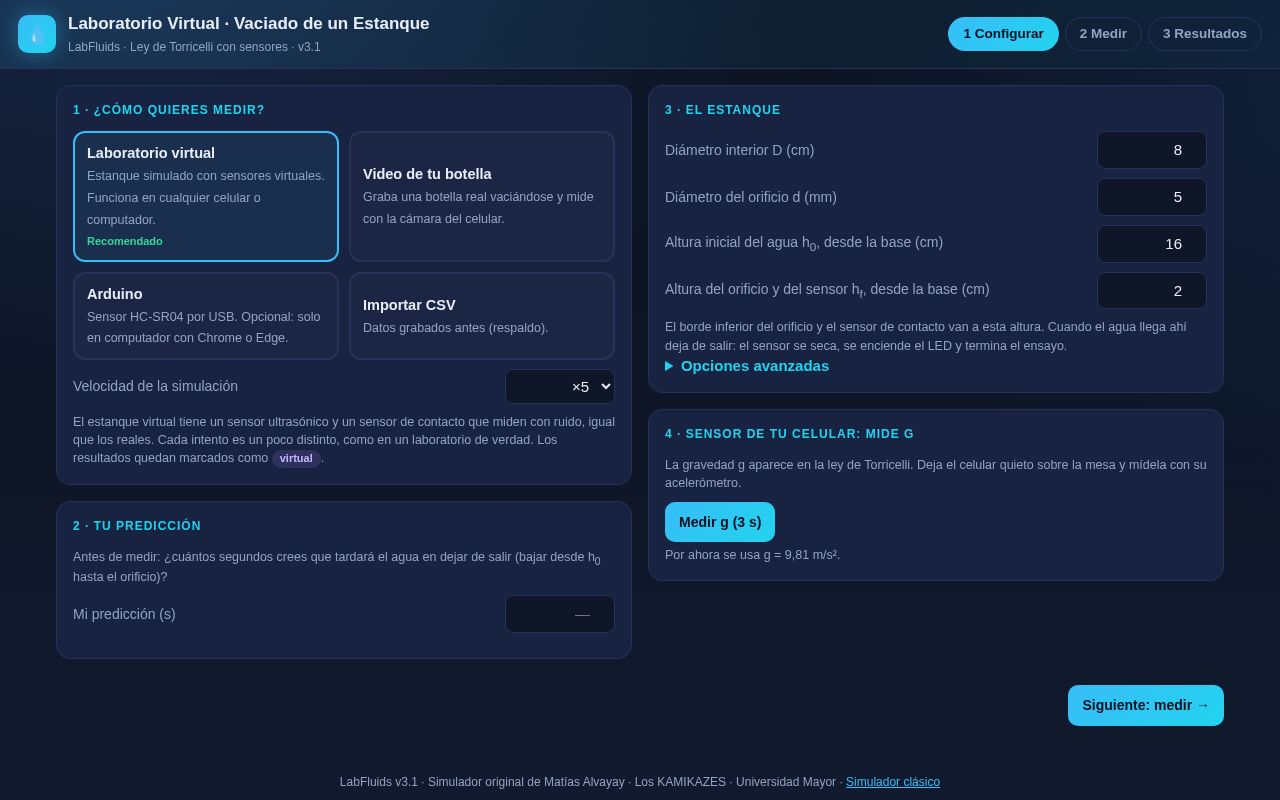Edit the Altura del orificio y sensor field

point(1152,291)
